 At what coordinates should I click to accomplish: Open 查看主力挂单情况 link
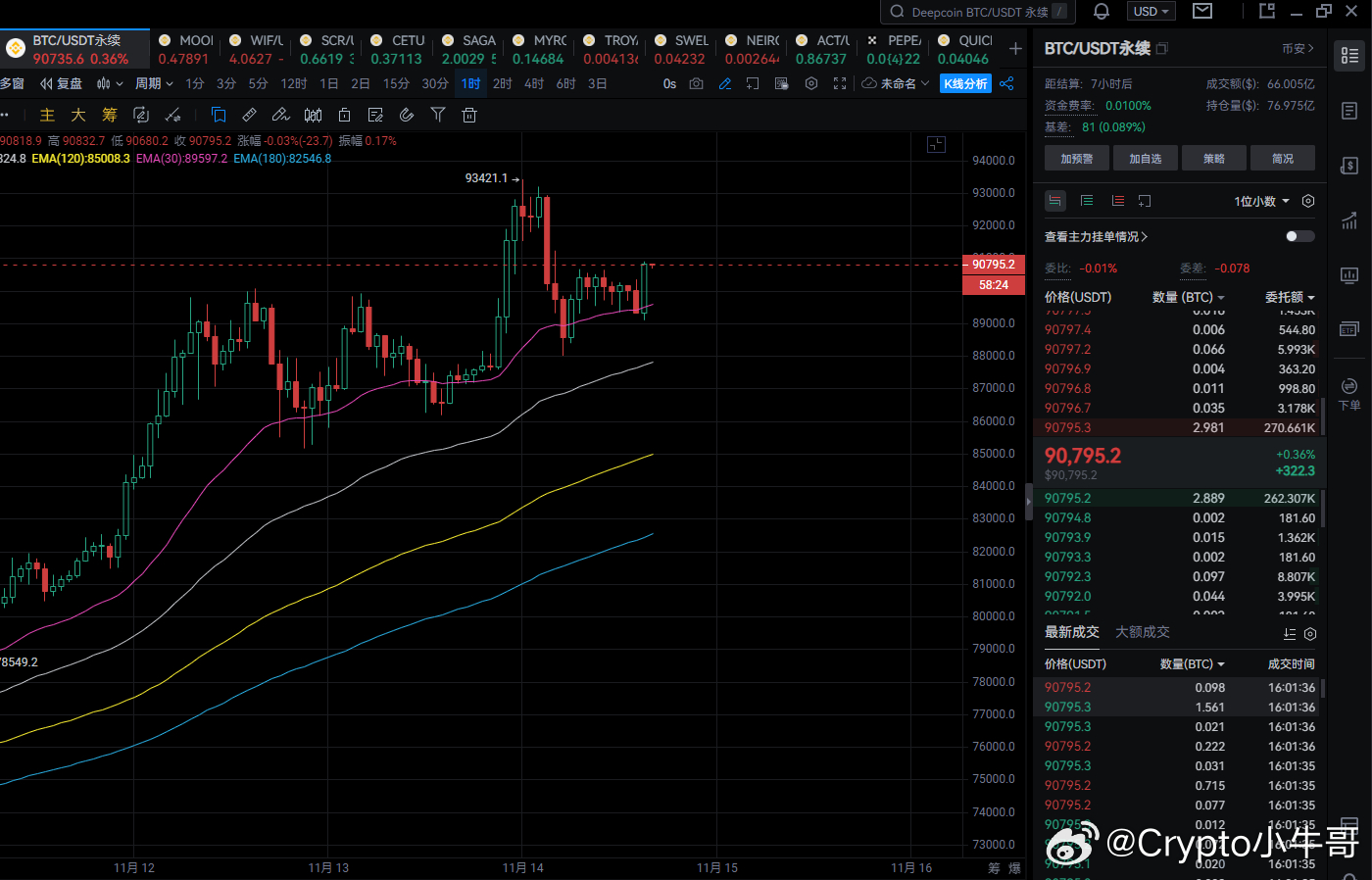tap(1097, 237)
